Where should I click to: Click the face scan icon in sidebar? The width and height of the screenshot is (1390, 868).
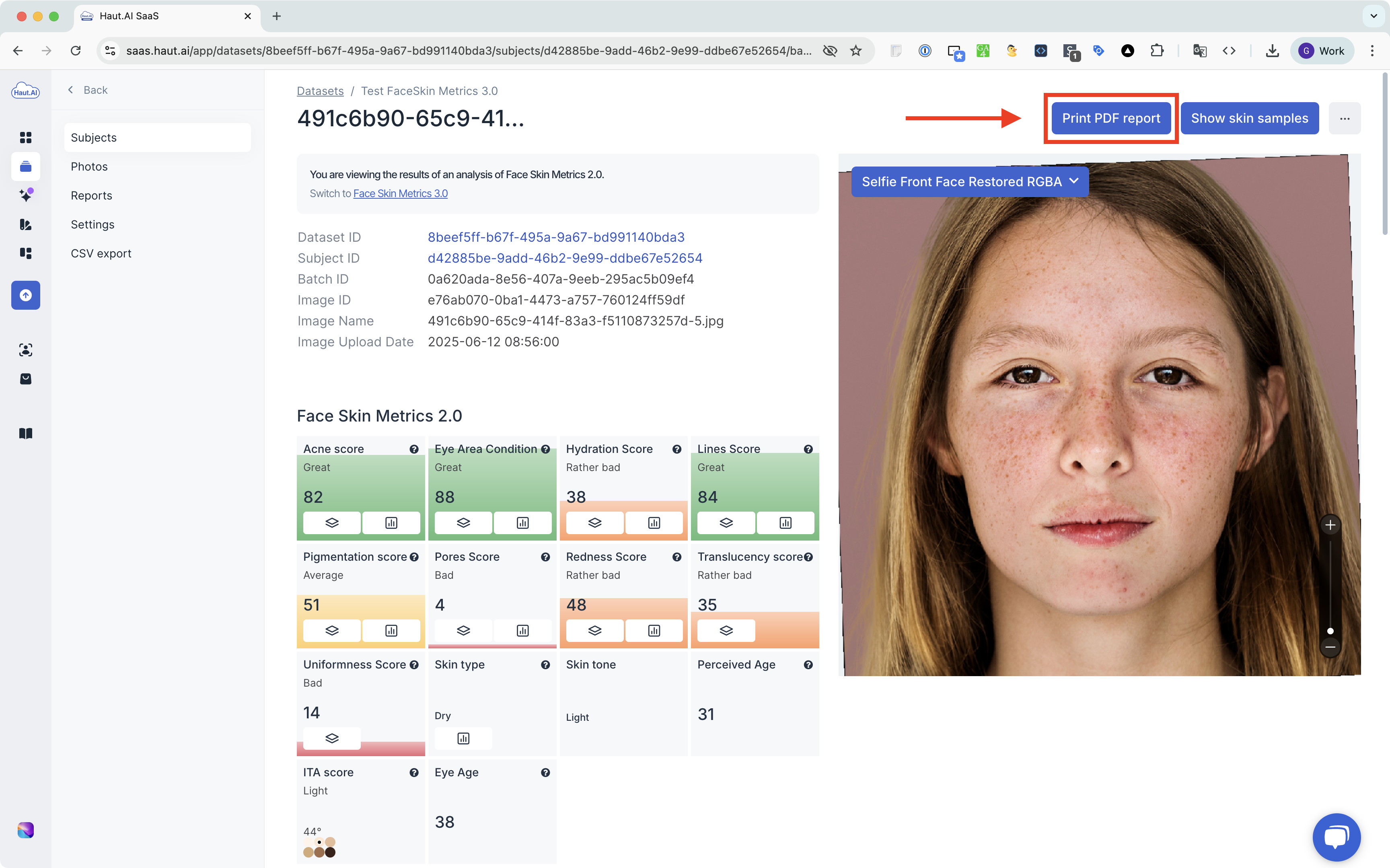(26, 350)
